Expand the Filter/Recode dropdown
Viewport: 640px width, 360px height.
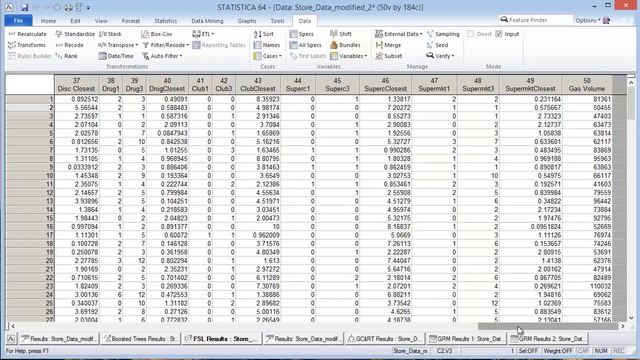[x=187, y=45]
